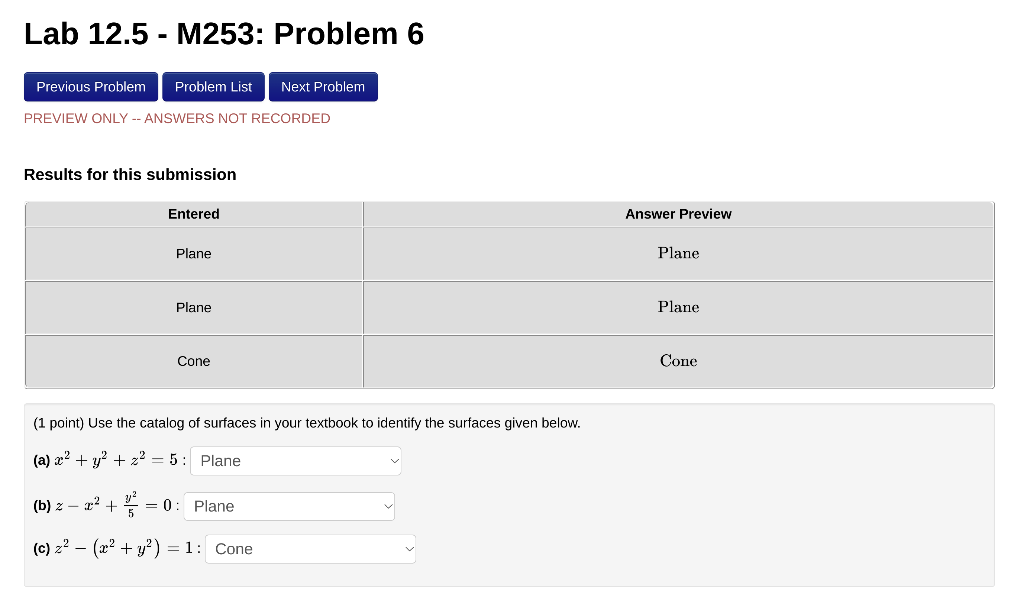Click the Previous Problem button
Image resolution: width=1024 pixels, height=600 pixels.
coord(90,86)
